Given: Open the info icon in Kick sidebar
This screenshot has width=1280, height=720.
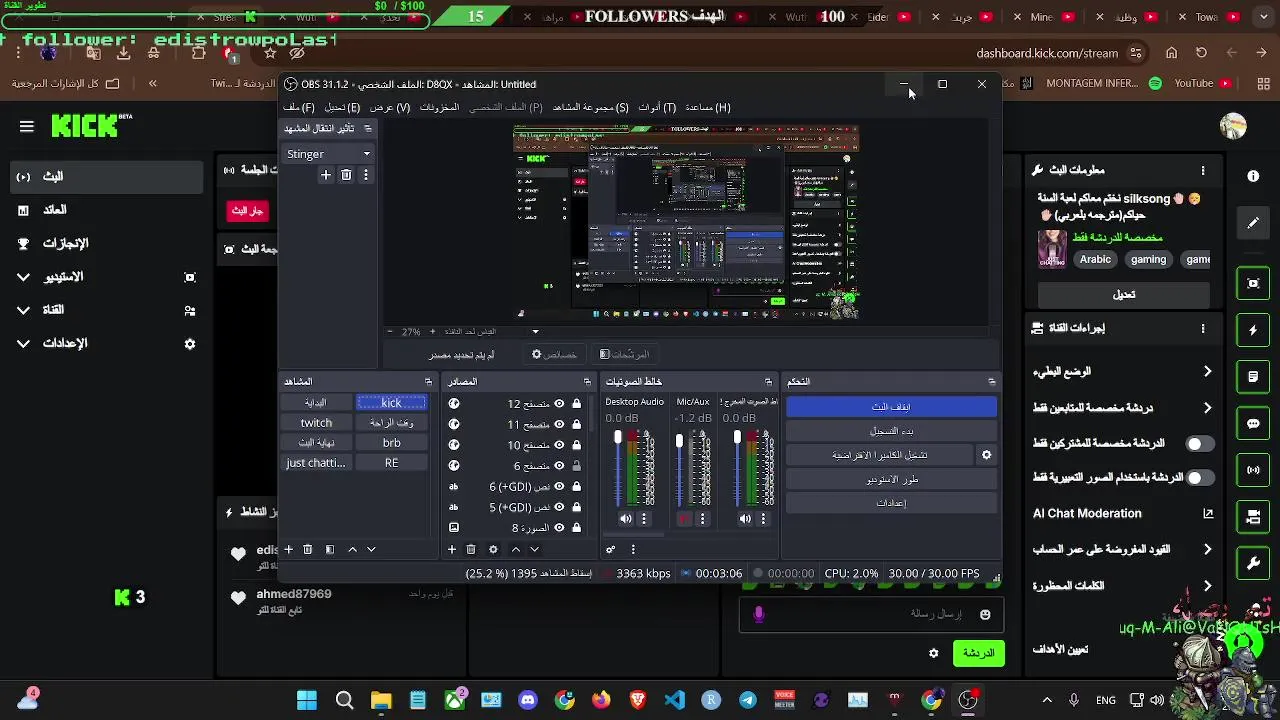Looking at the screenshot, I should click(x=1253, y=176).
